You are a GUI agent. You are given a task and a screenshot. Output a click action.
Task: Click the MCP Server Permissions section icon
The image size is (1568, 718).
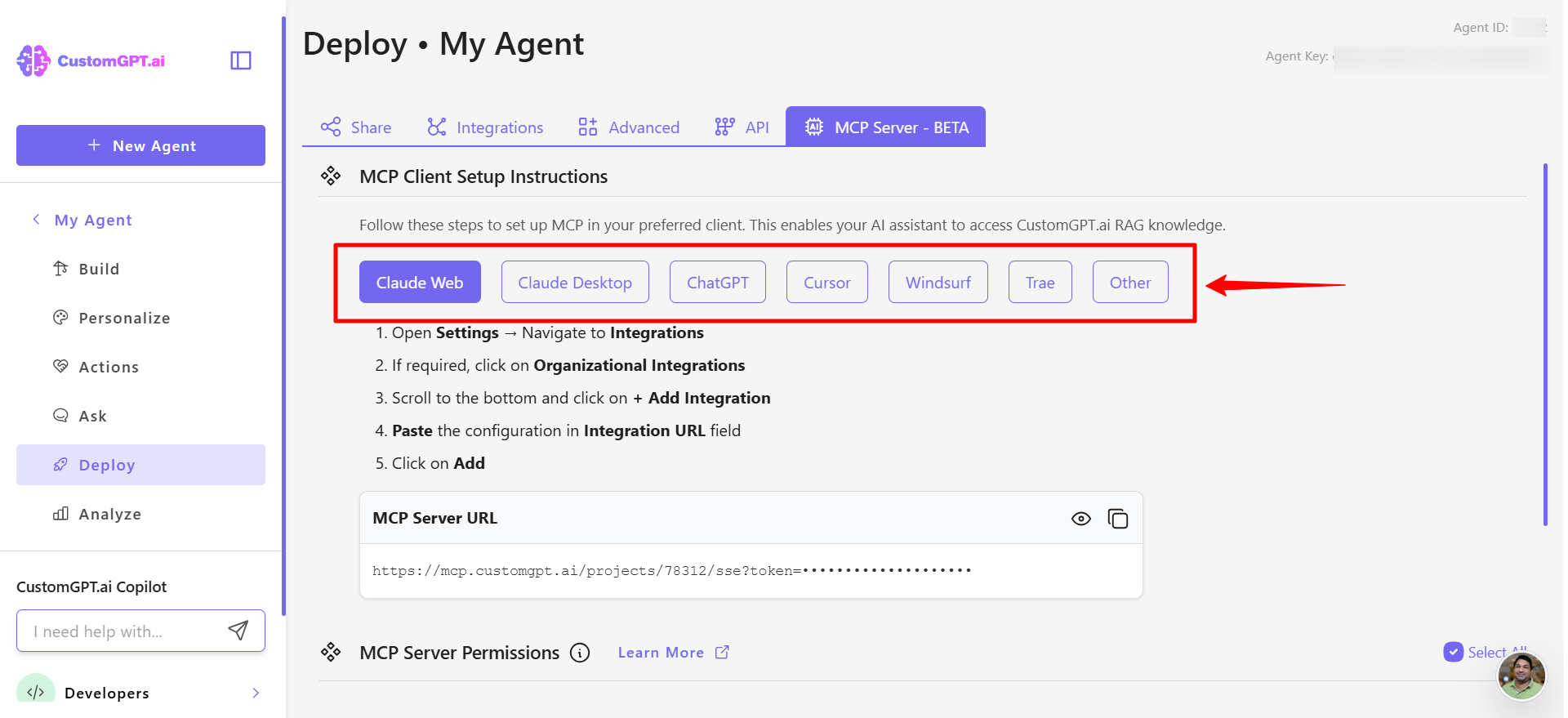coord(331,652)
